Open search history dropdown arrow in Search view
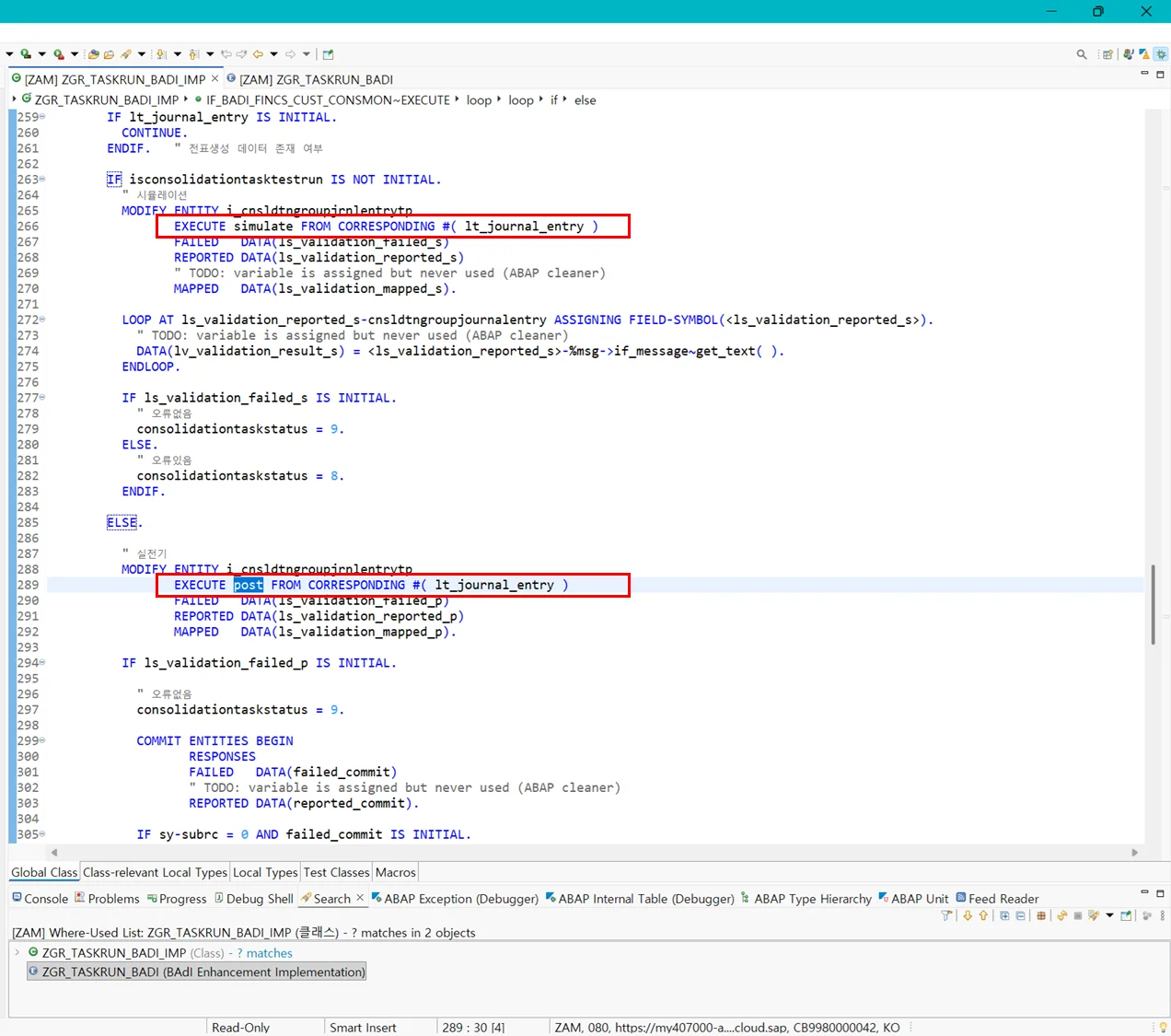 click(x=1109, y=915)
